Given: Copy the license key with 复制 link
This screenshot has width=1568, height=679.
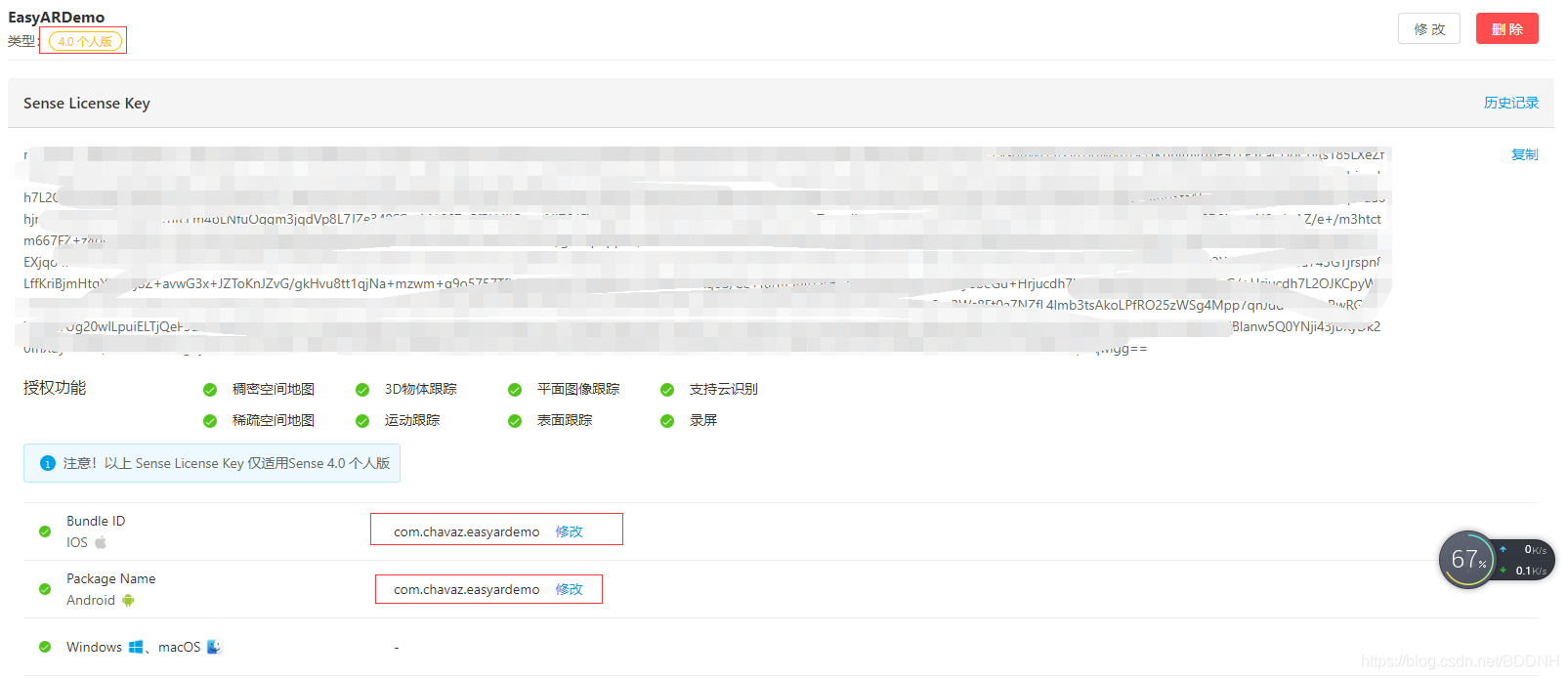Looking at the screenshot, I should [x=1524, y=154].
